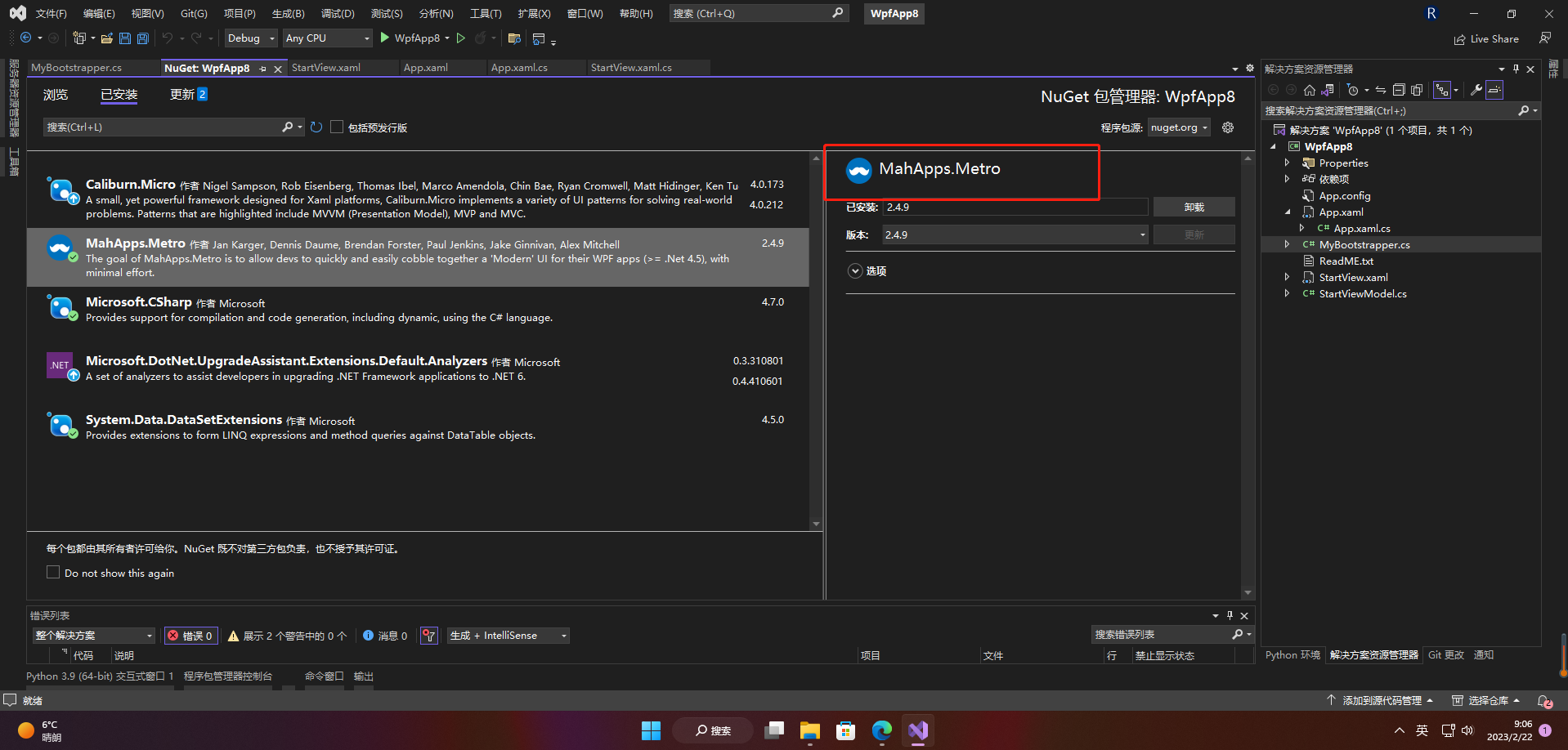Save the current file with the single-disk icon
Viewport: 1568px width, 750px height.
(x=125, y=38)
